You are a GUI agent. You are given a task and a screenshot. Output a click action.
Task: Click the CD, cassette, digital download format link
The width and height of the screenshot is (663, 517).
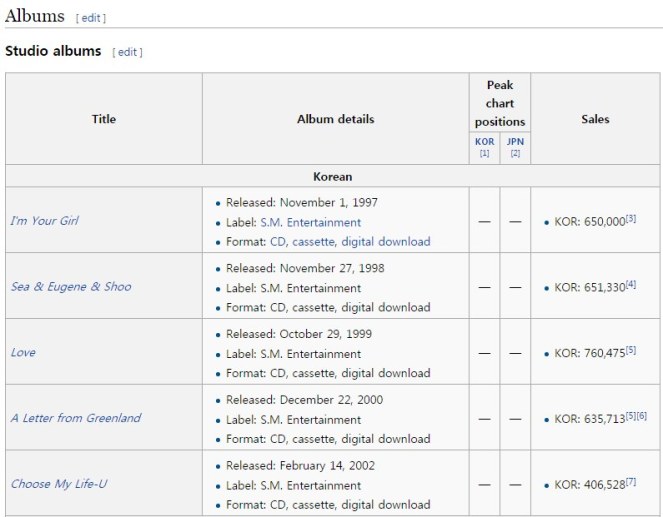(x=350, y=242)
